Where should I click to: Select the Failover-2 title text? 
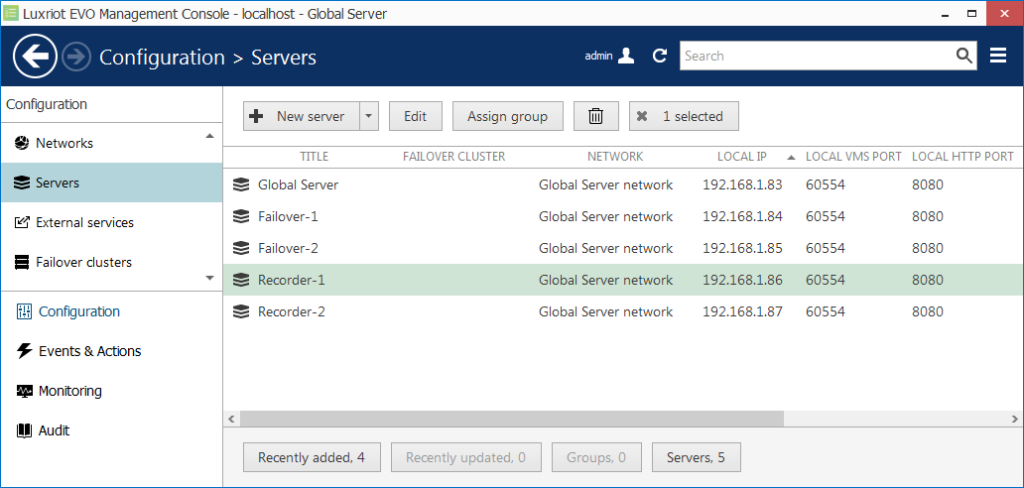point(288,248)
